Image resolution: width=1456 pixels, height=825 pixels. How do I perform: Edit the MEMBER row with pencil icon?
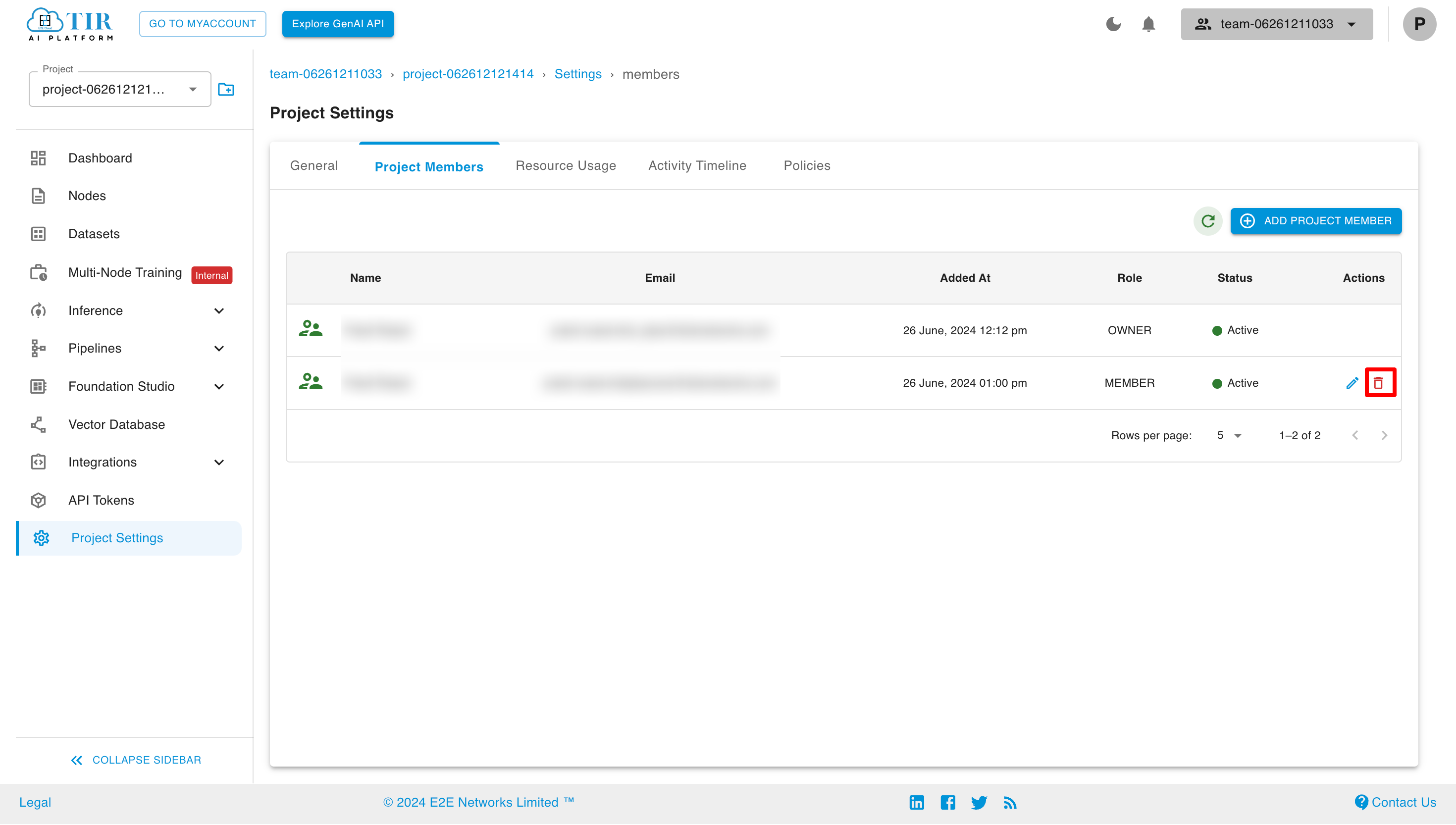(1352, 383)
